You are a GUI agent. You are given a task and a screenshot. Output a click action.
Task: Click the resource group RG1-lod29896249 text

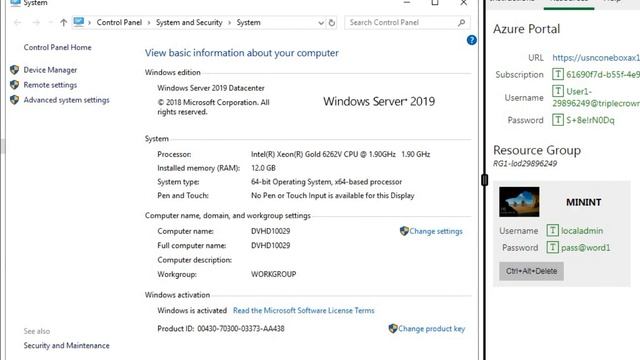click(525, 164)
